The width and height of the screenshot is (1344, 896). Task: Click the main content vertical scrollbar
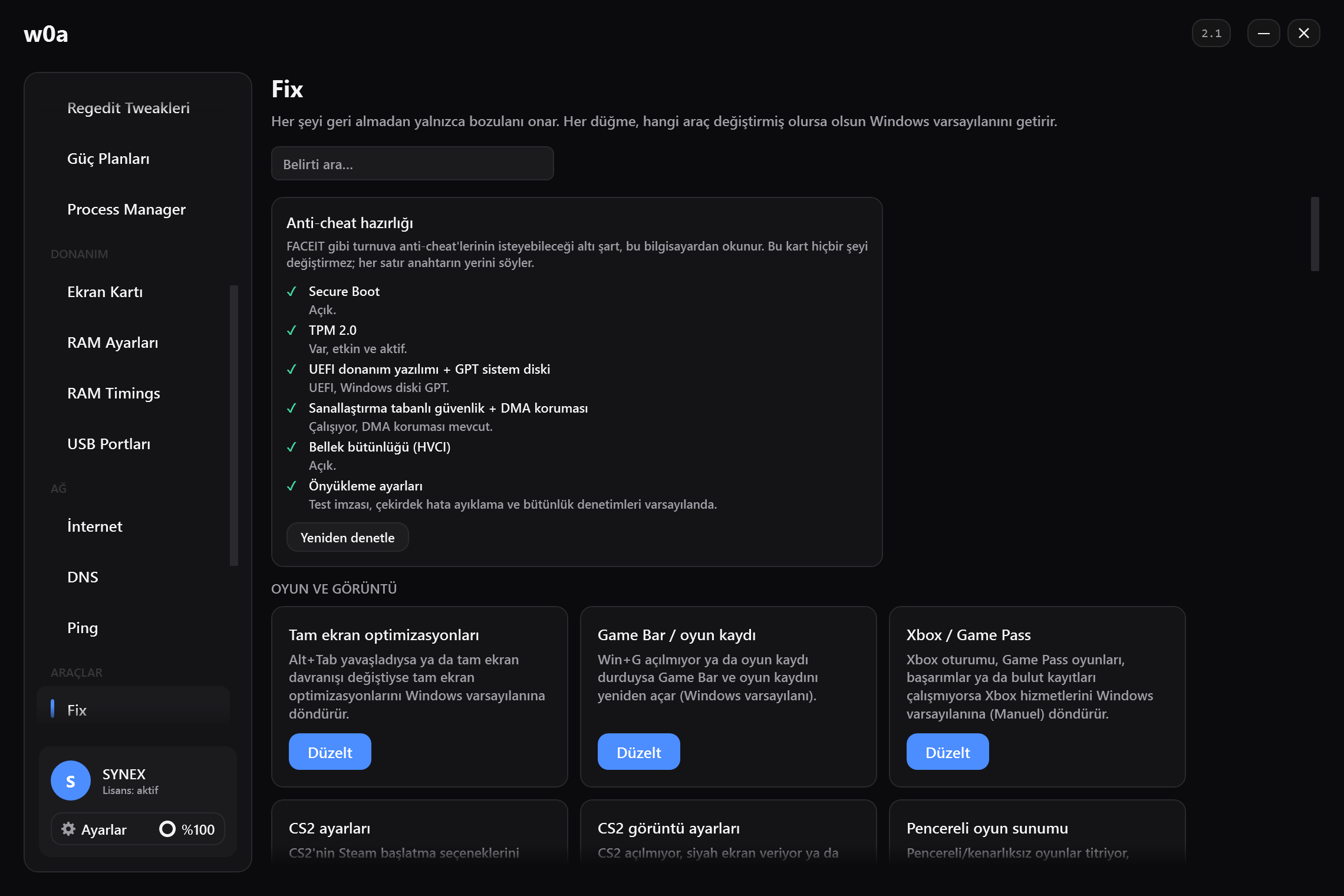click(1315, 234)
